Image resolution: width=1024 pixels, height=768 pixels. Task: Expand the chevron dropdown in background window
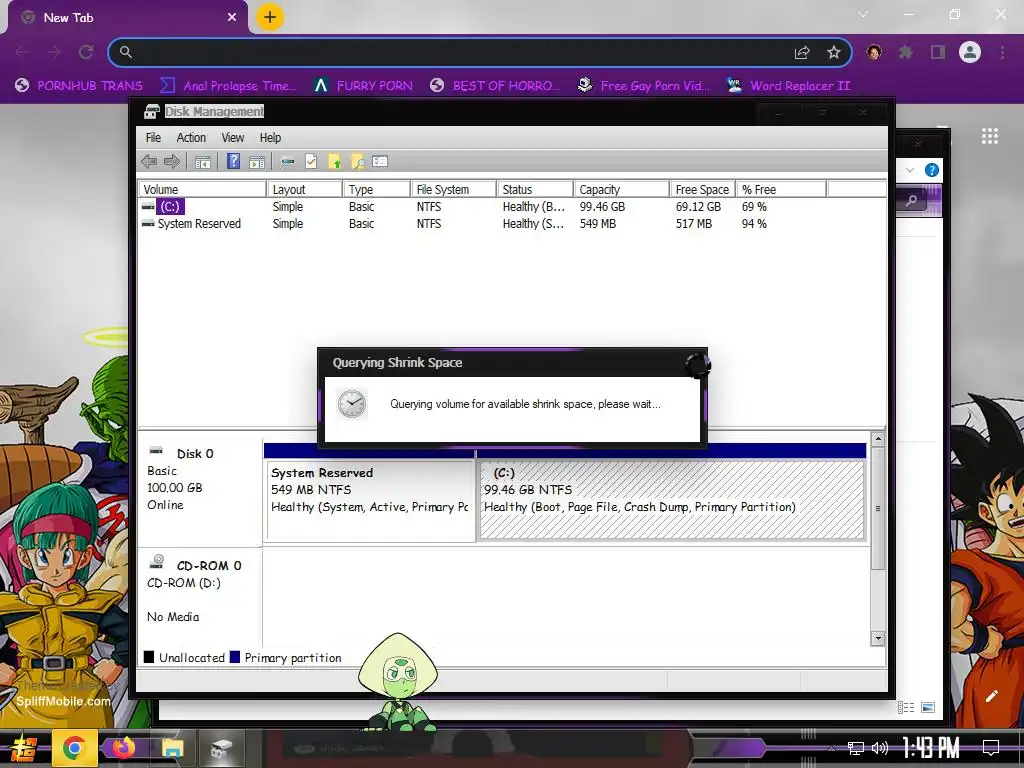pos(910,170)
